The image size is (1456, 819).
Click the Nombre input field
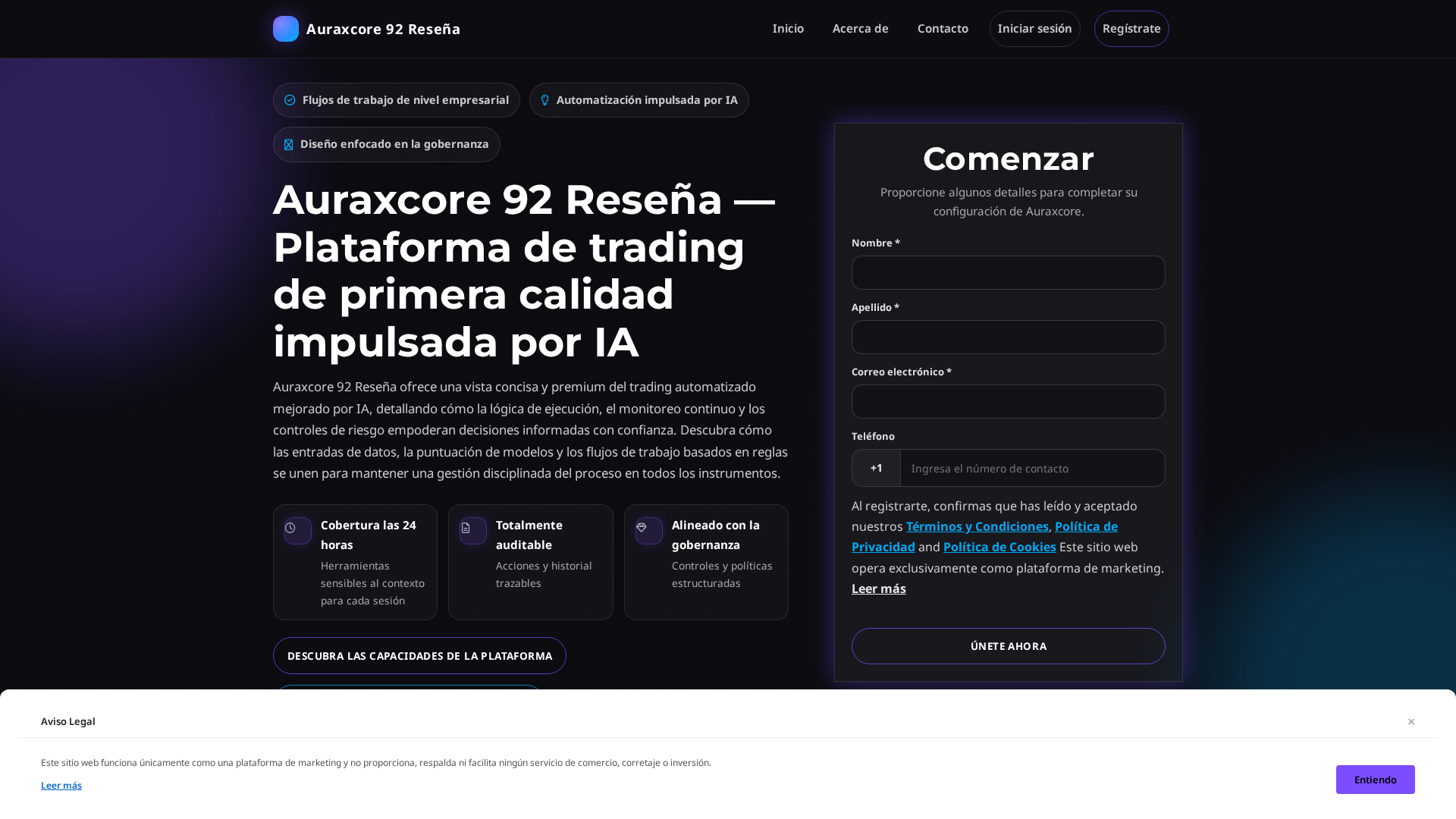[1008, 272]
